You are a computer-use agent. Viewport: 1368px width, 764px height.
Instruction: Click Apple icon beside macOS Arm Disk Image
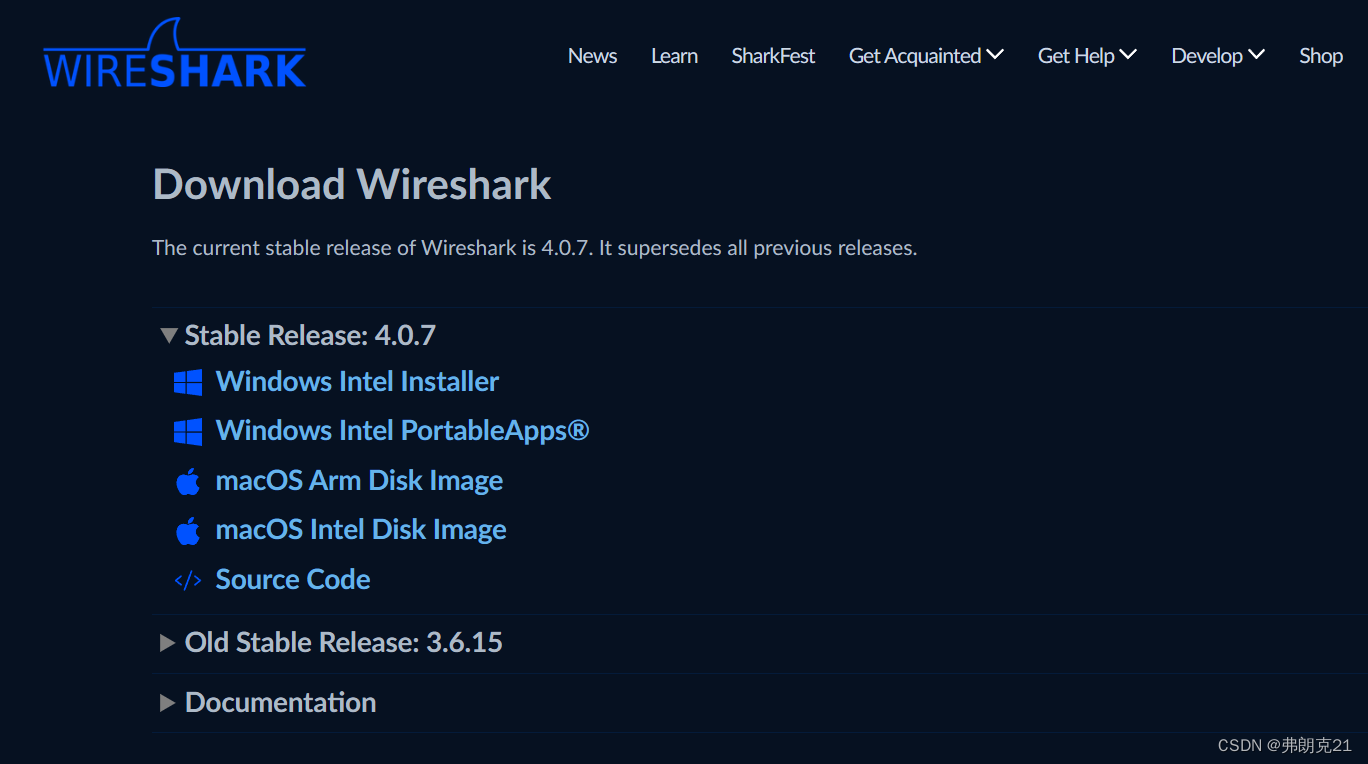188,482
